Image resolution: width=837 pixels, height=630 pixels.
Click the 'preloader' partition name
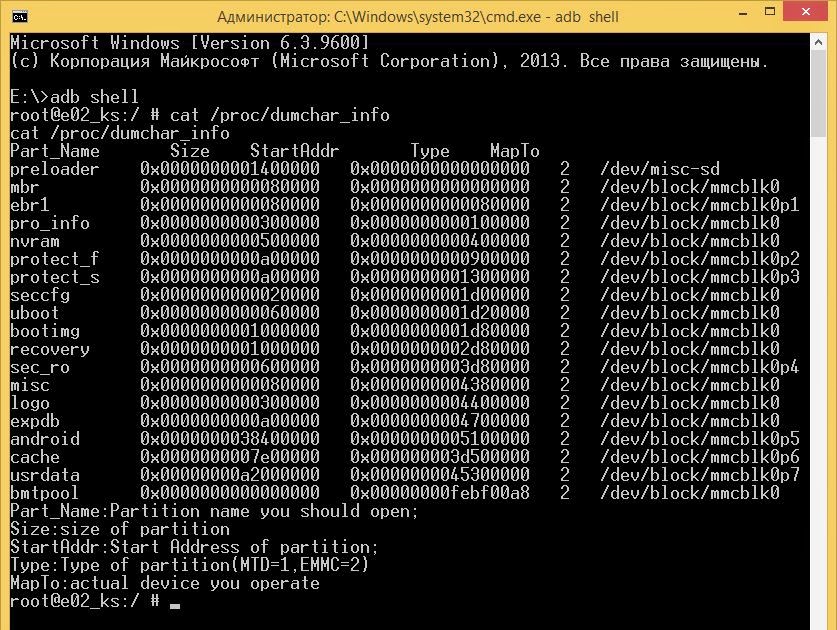54,169
